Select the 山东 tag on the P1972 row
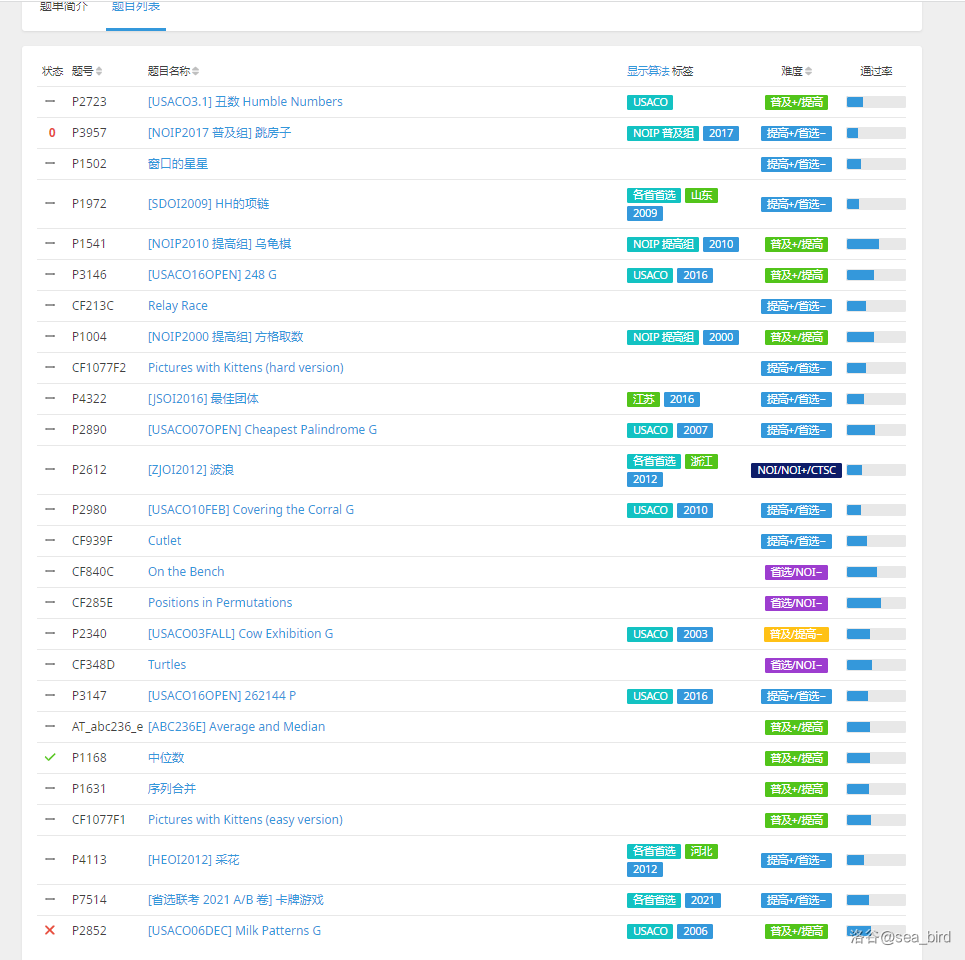 pyautogui.click(x=701, y=195)
